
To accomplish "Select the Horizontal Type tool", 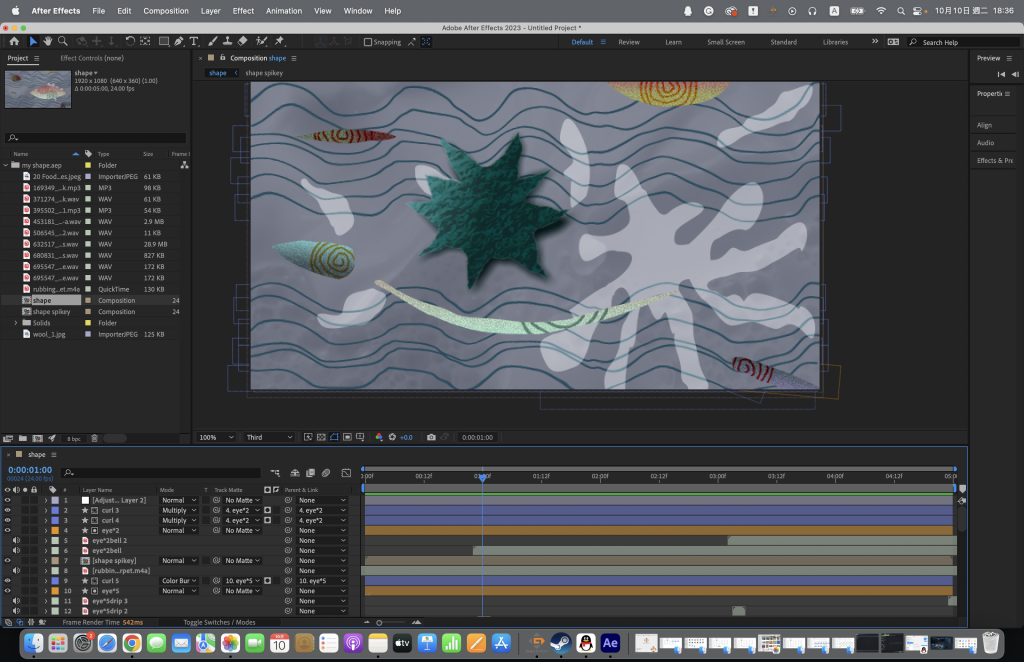I will pos(194,42).
